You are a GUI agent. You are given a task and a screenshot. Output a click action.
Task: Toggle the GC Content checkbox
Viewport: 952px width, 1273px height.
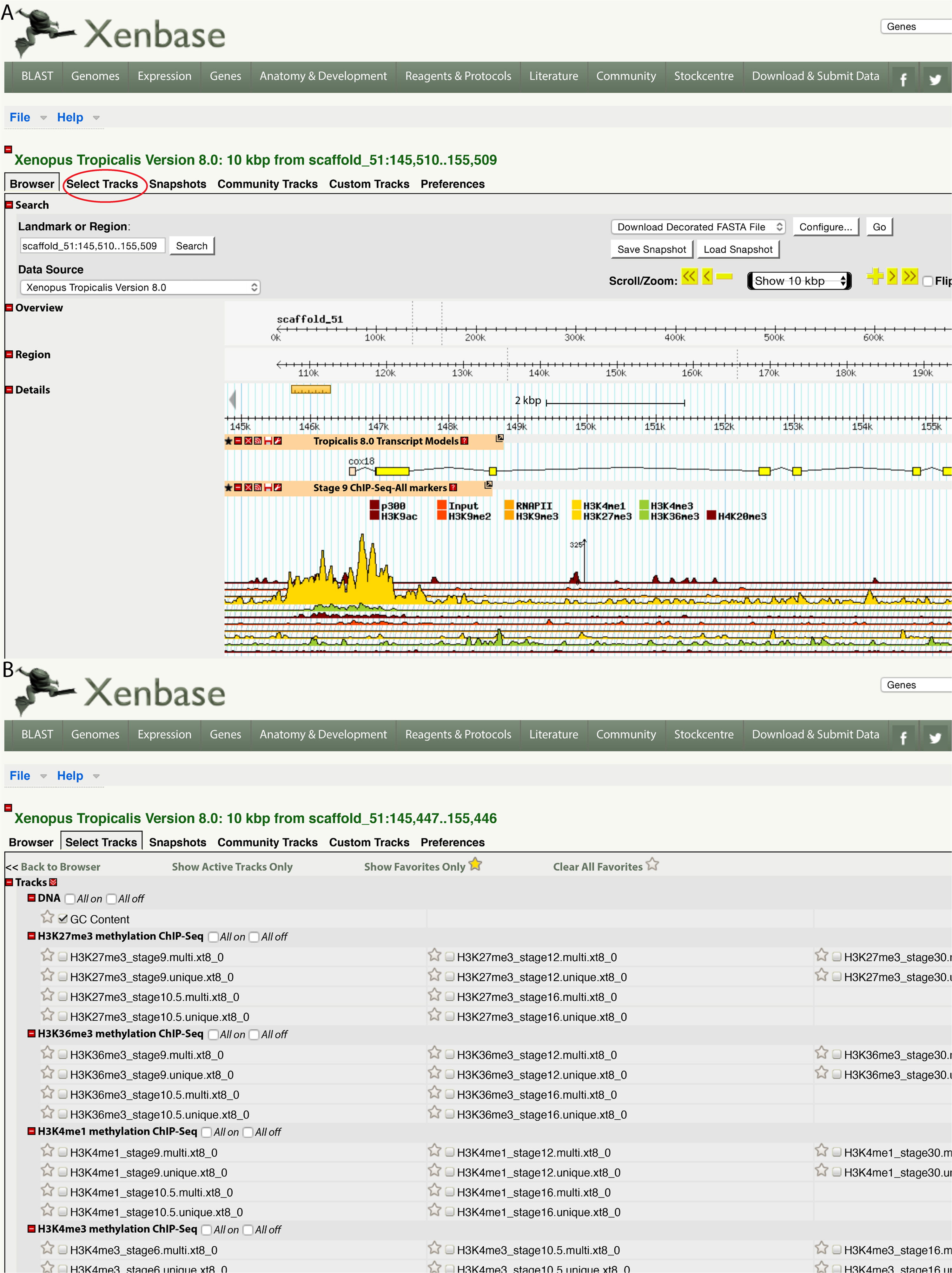63,919
